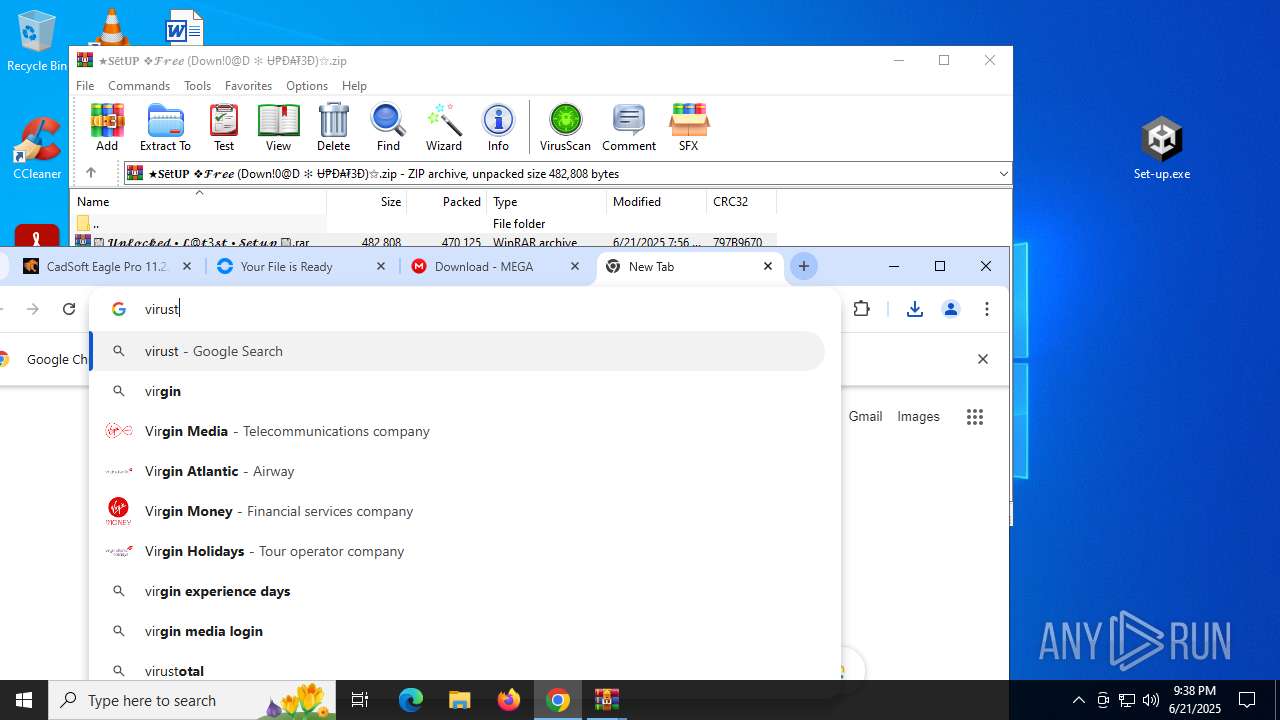The image size is (1280, 720).
Task: Choose Virgin Holidays suggestion
Action: (x=457, y=551)
